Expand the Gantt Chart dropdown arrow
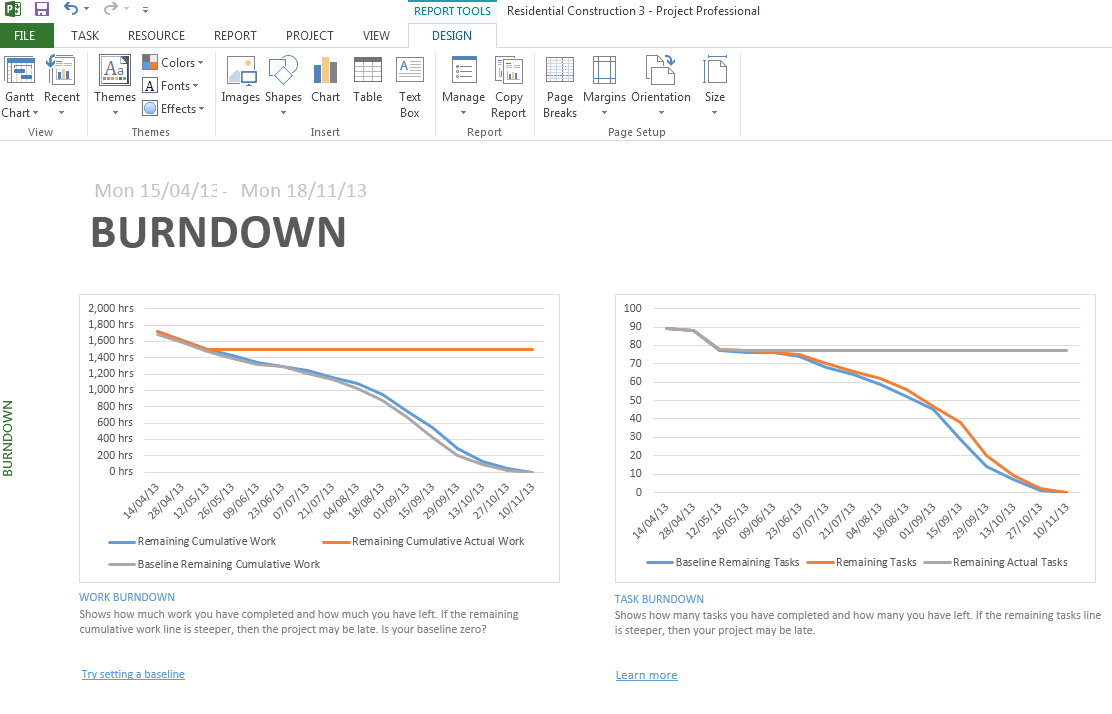This screenshot has height=714, width=1112. [35, 113]
